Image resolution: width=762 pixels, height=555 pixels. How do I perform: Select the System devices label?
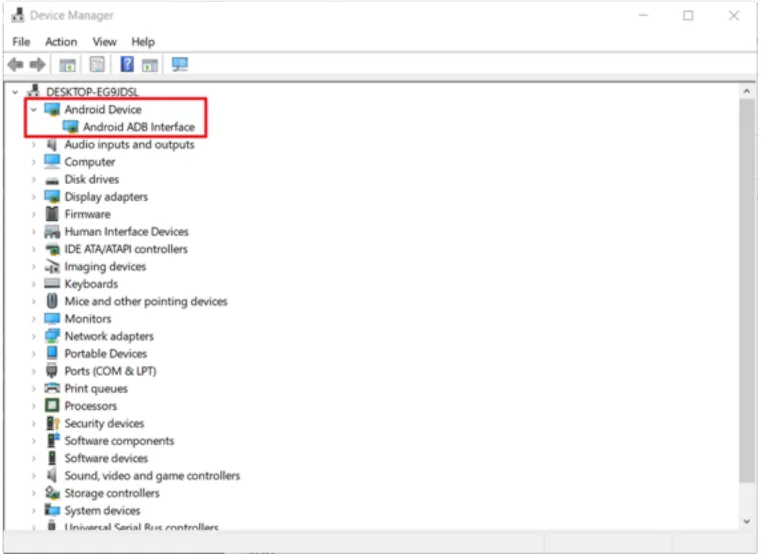(103, 510)
